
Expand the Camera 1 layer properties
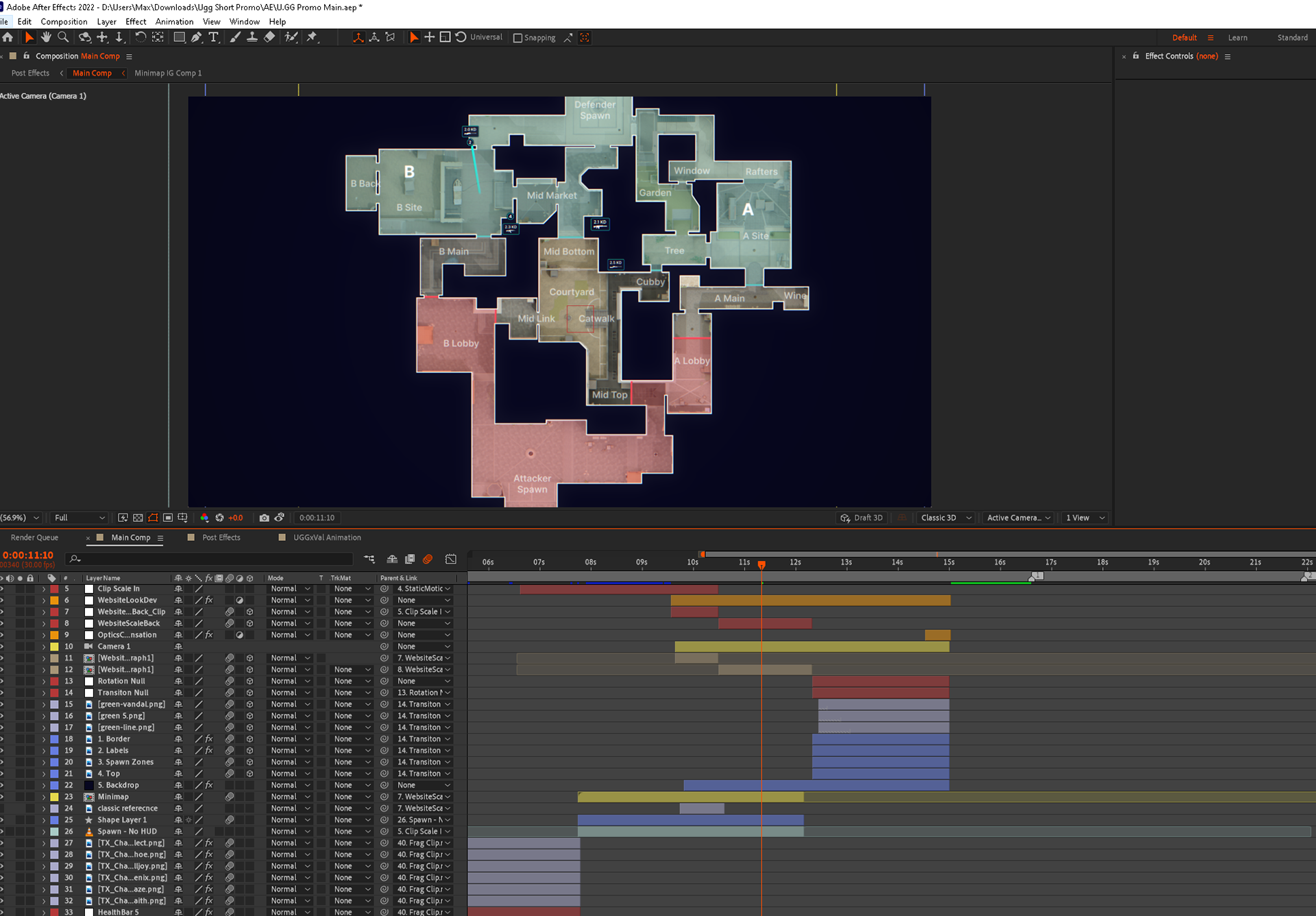(x=44, y=647)
